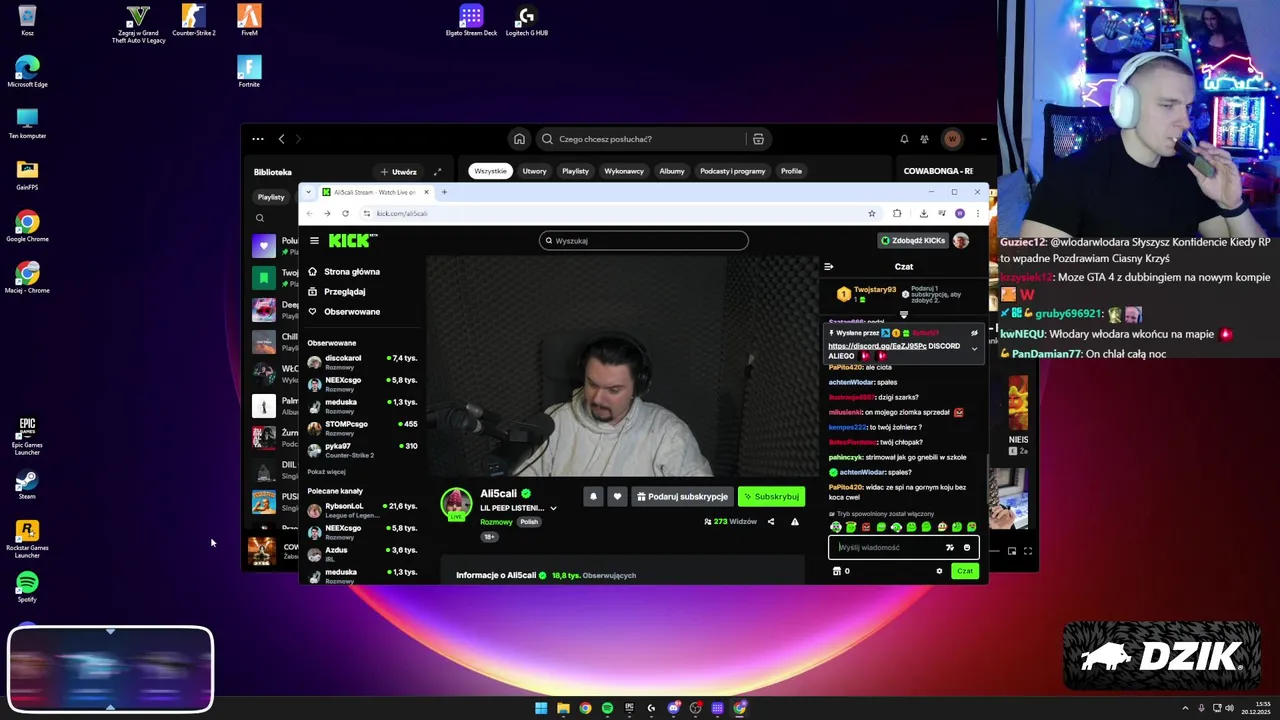The height and width of the screenshot is (720, 1280).
Task: Unpin the pinned Discord chat message
Action: [974, 333]
